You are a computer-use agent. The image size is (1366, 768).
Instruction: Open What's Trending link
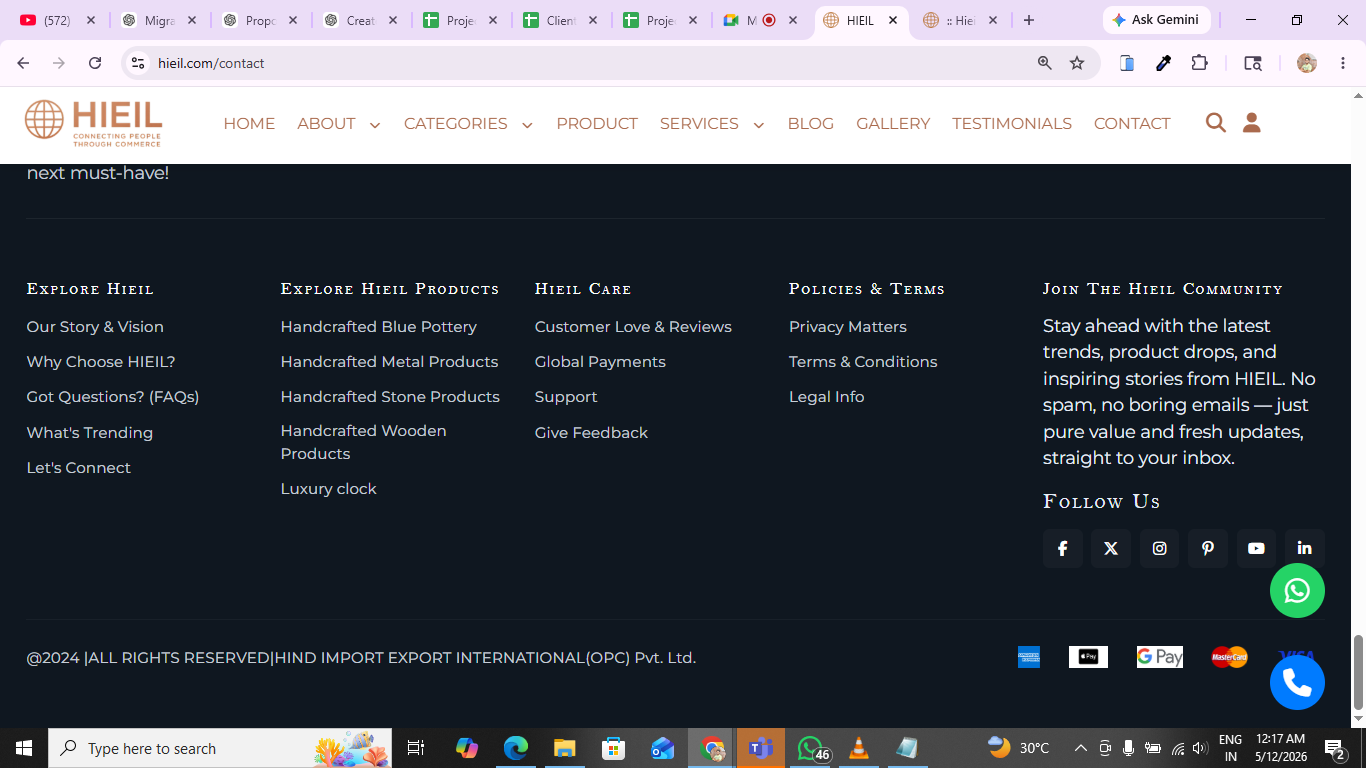(90, 433)
